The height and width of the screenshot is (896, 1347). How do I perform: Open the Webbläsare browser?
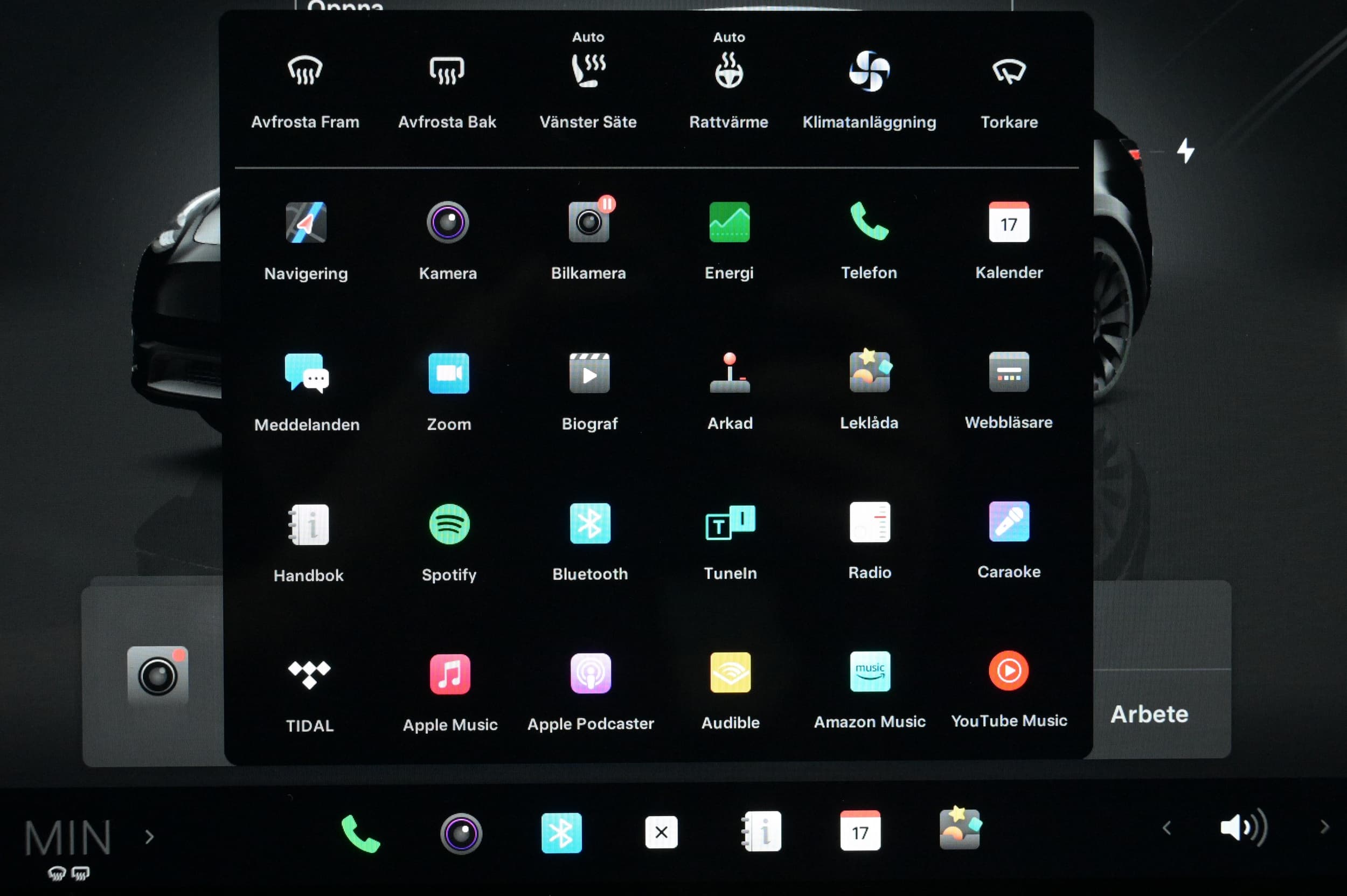click(1009, 371)
